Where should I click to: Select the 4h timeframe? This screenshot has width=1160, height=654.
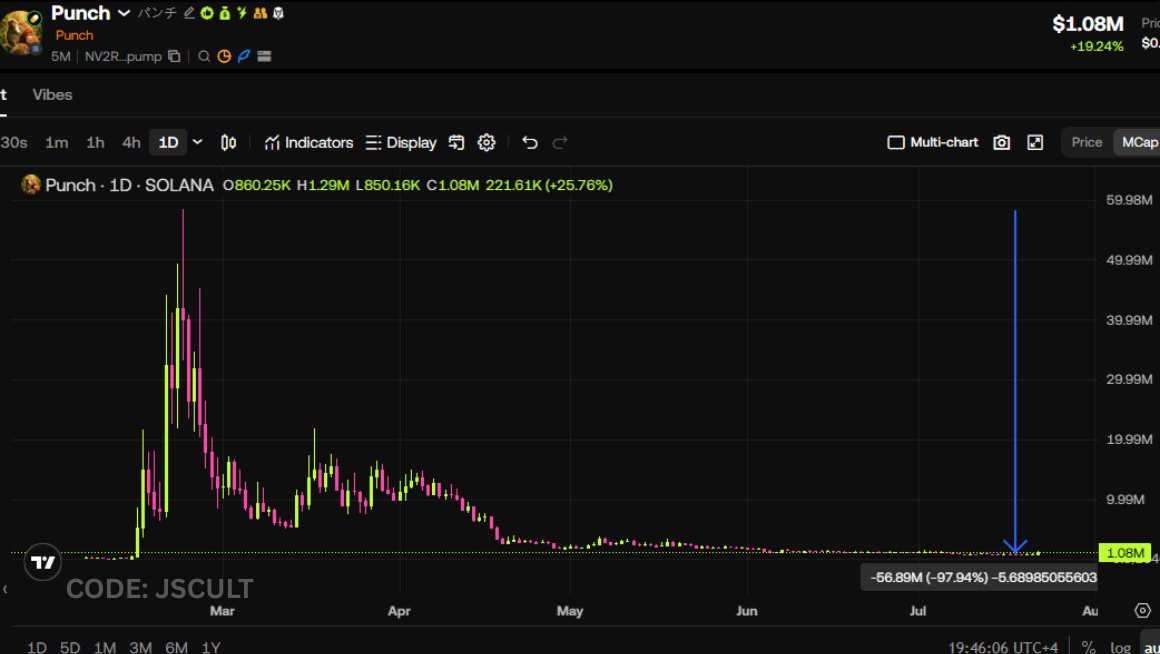point(131,142)
